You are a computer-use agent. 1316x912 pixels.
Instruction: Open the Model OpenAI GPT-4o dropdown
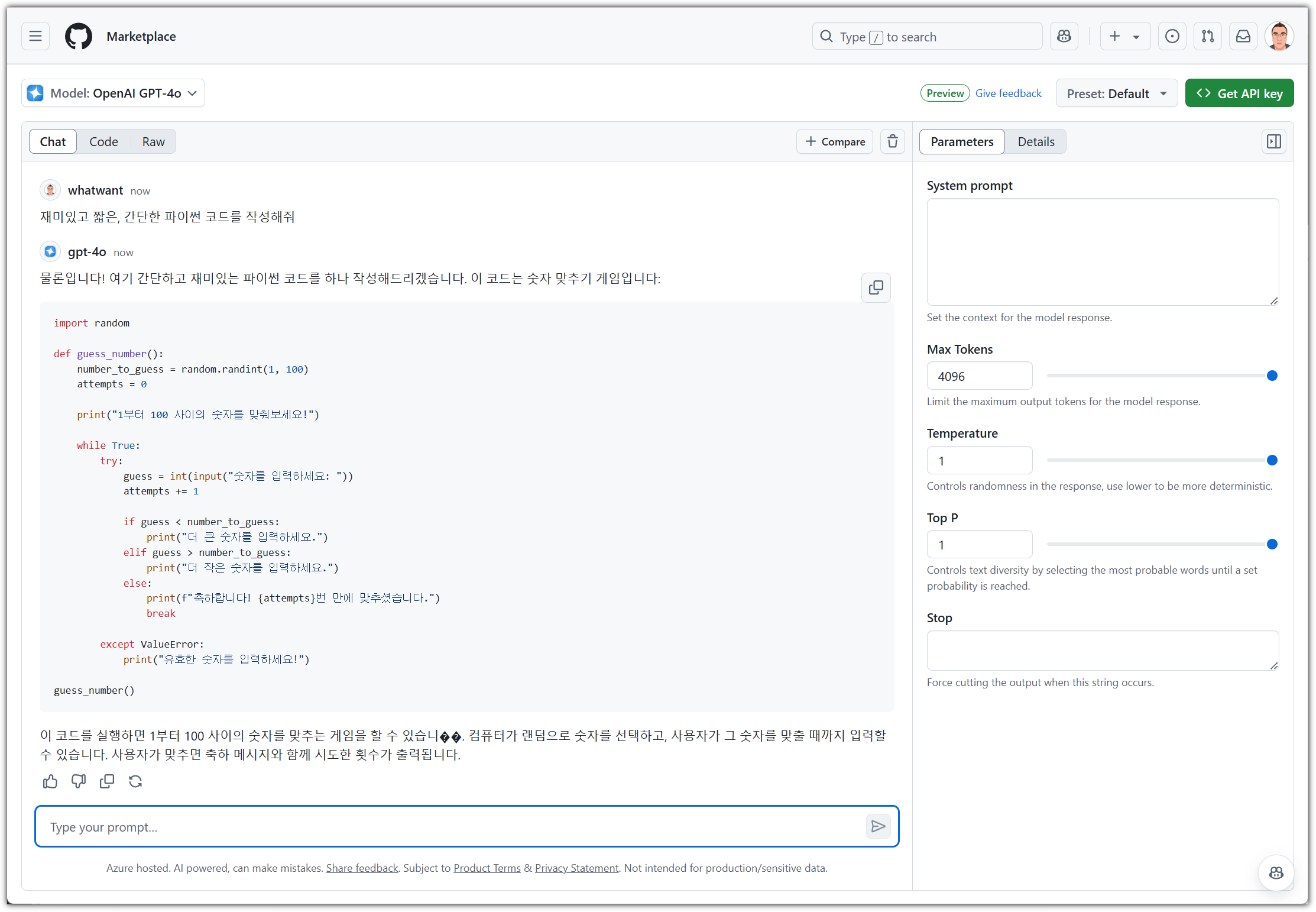[114, 93]
